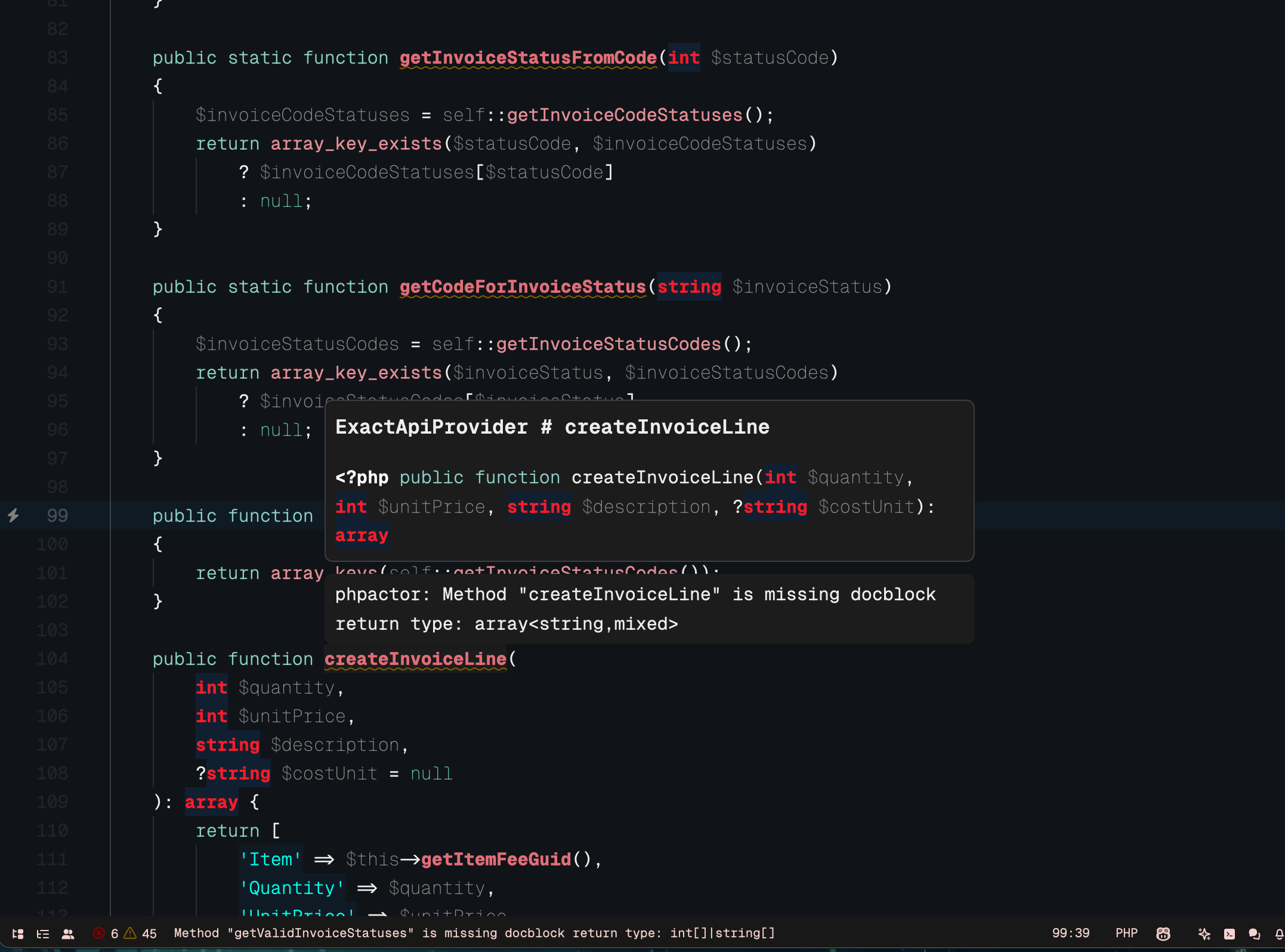
Task: Click the code action lightning bolt on line 99
Action: (x=13, y=515)
